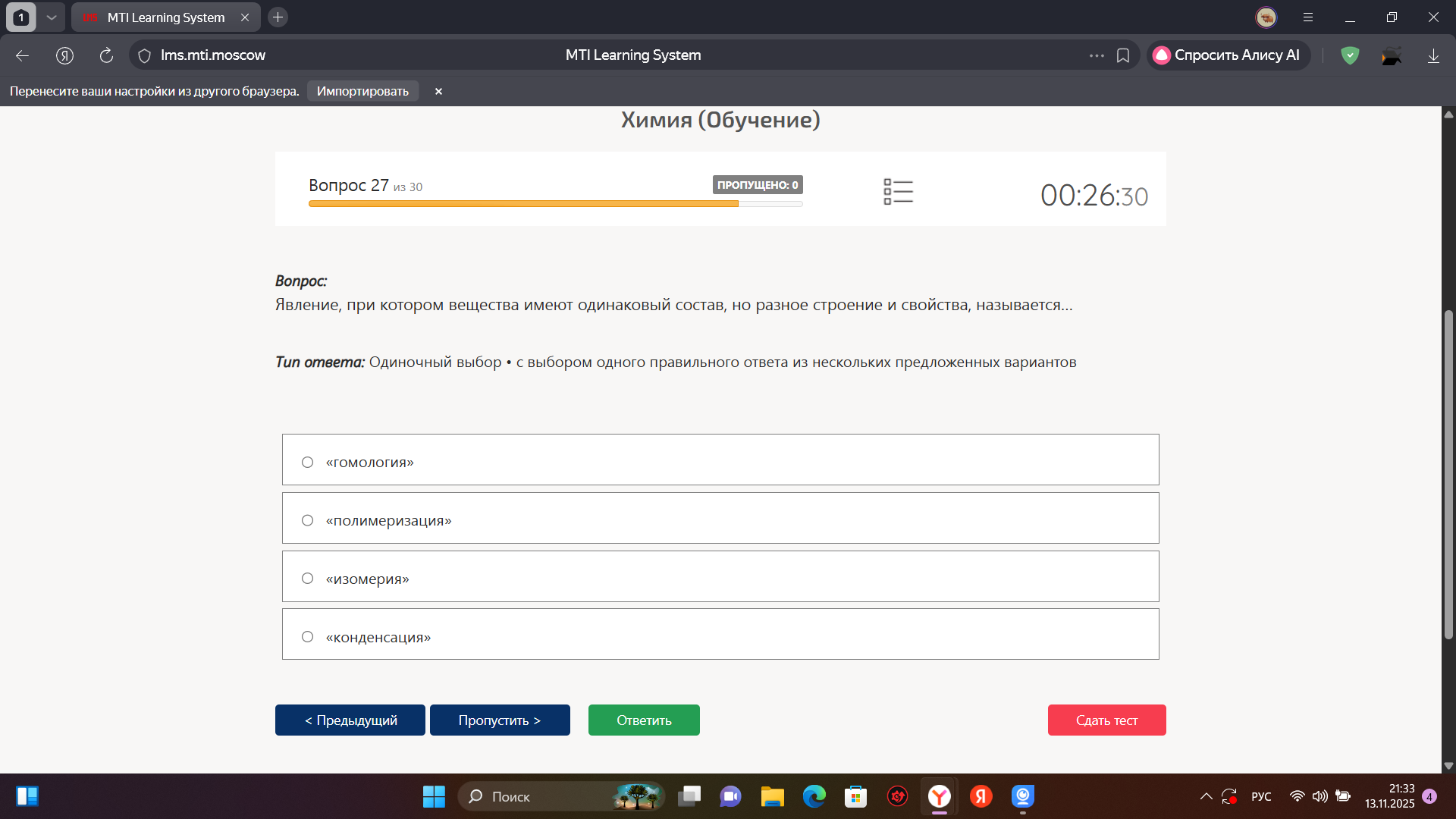Submit answer with Ответить button

tap(644, 720)
